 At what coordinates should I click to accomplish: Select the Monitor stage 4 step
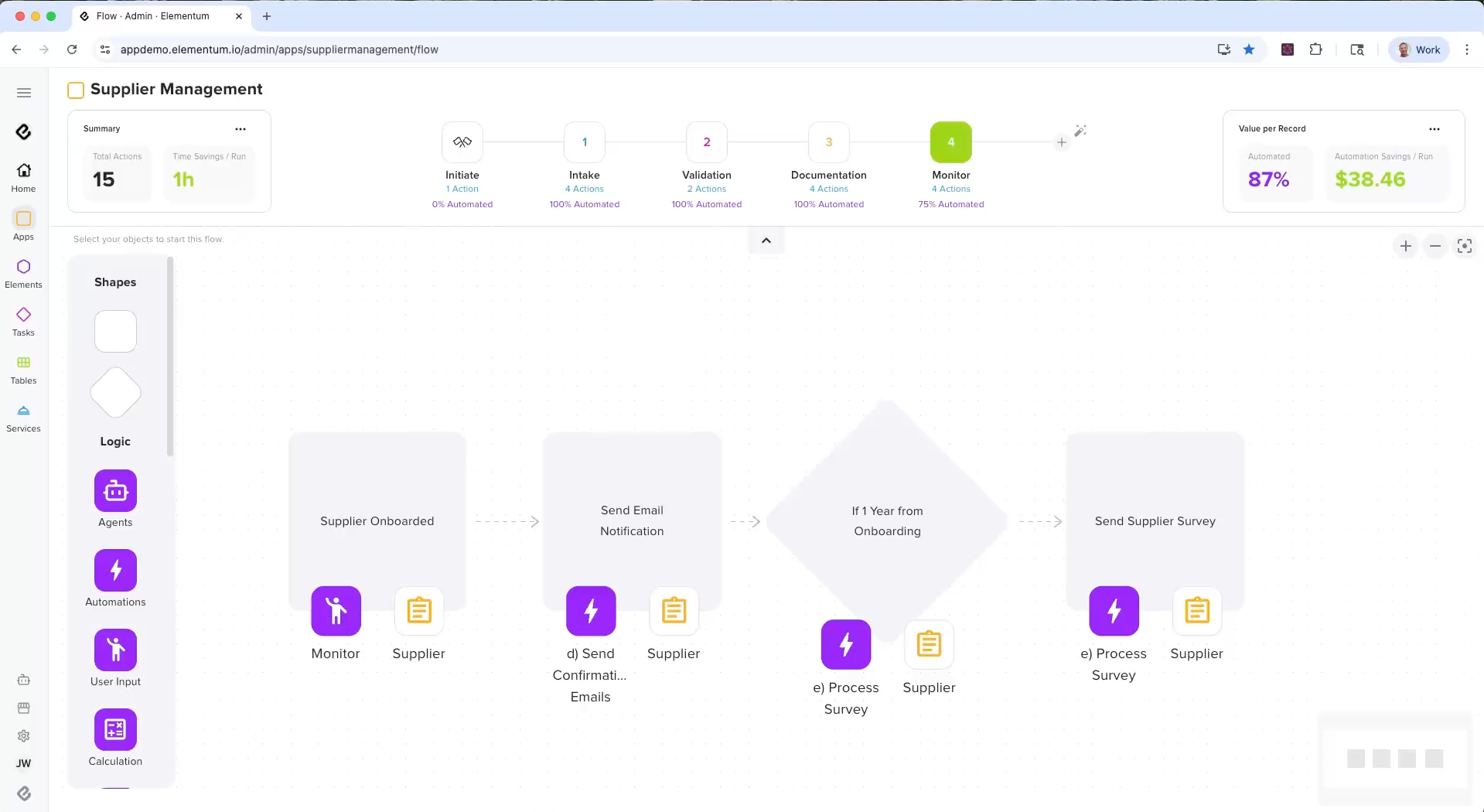click(x=950, y=142)
